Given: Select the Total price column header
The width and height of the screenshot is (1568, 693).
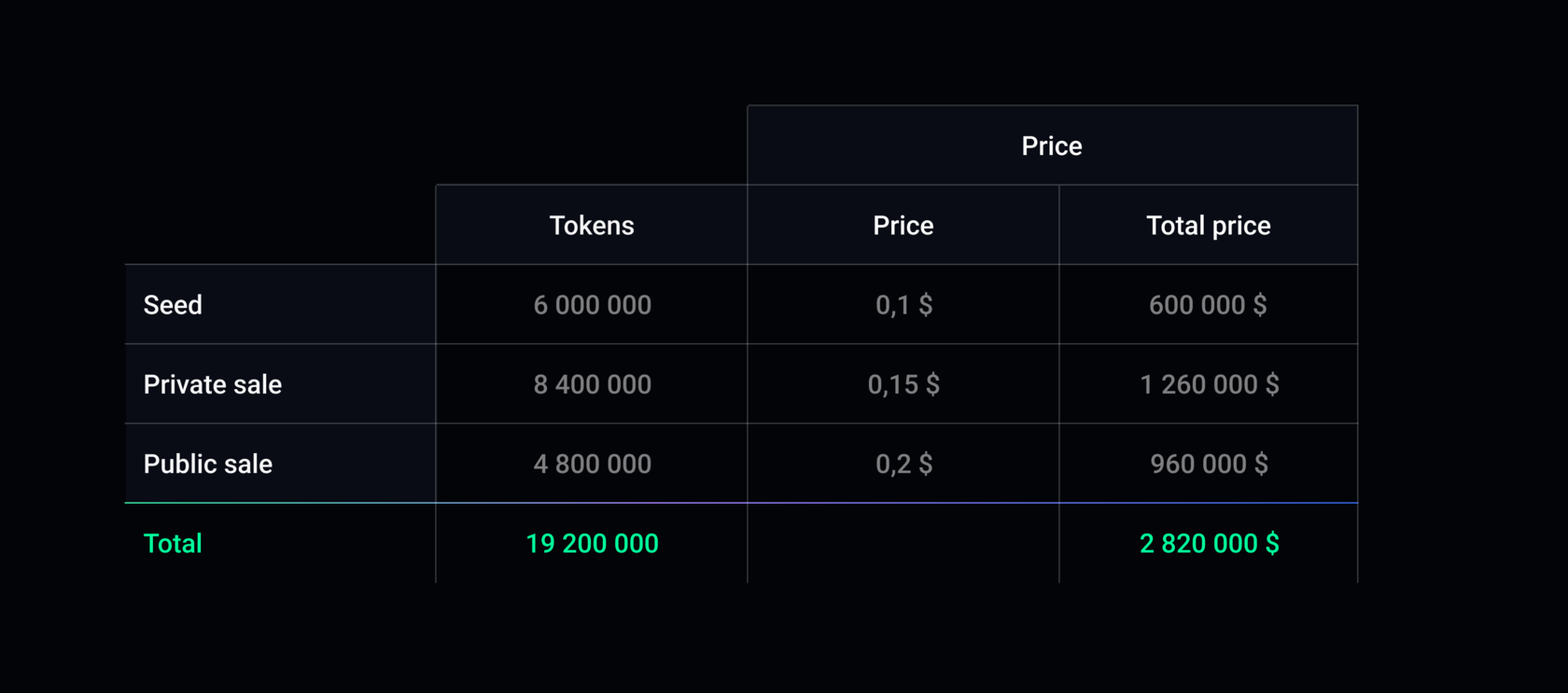Looking at the screenshot, I should click(1208, 226).
